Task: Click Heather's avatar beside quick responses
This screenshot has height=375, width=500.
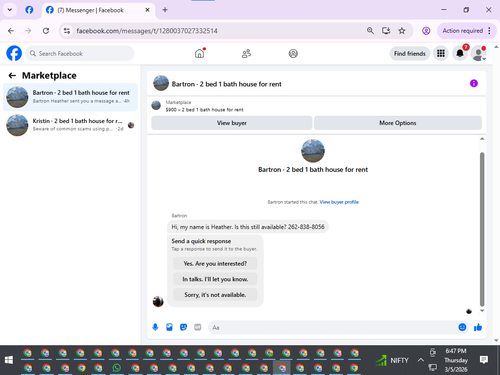Action: point(158,301)
